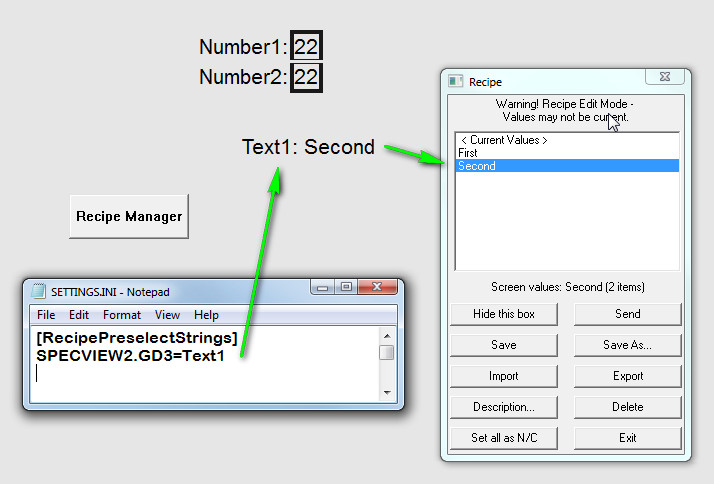Click the SPECVIEW2.GD3=Text1 line in Notepad
Image resolution: width=714 pixels, height=484 pixels.
[x=130, y=356]
